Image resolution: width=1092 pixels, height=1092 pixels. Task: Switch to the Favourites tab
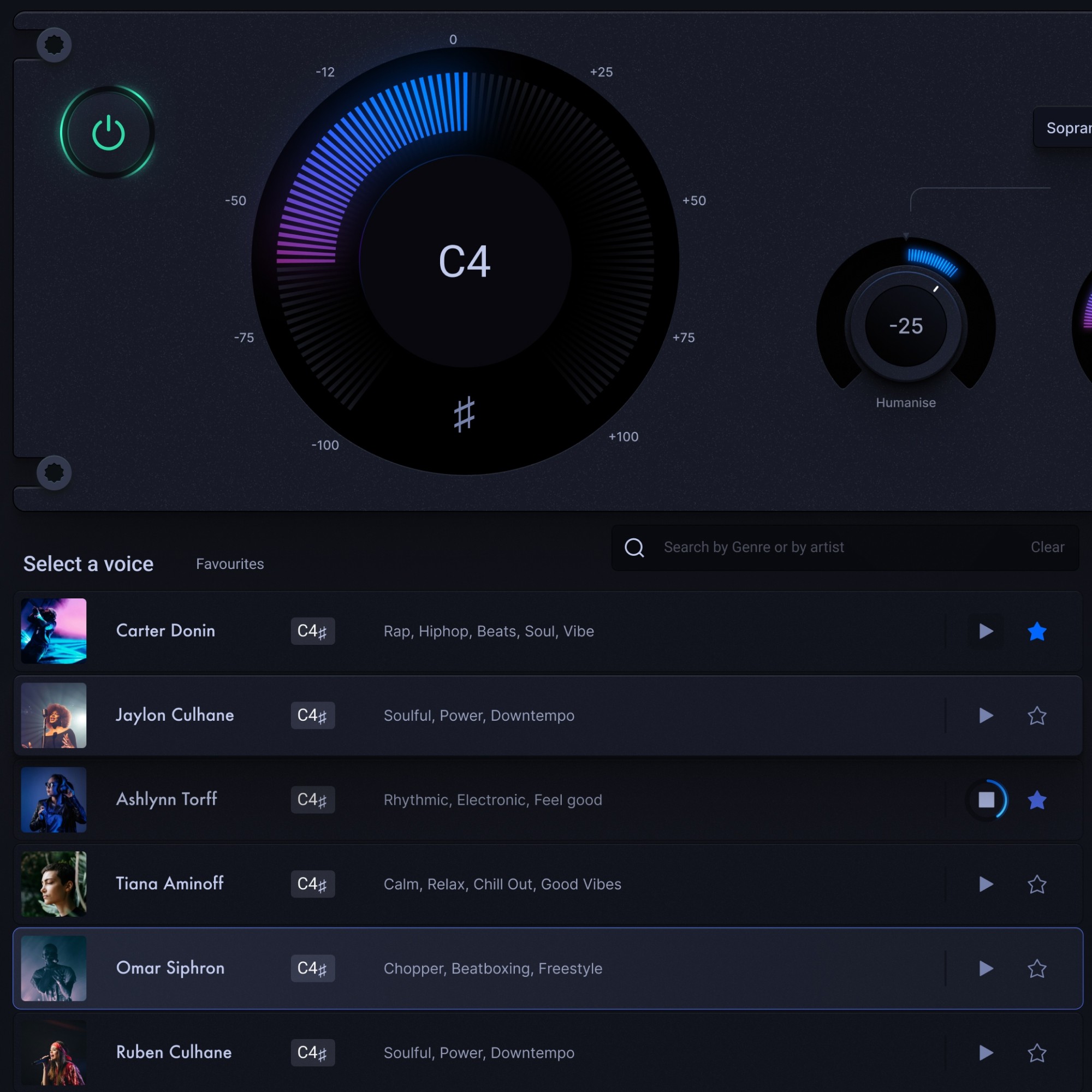tap(229, 563)
